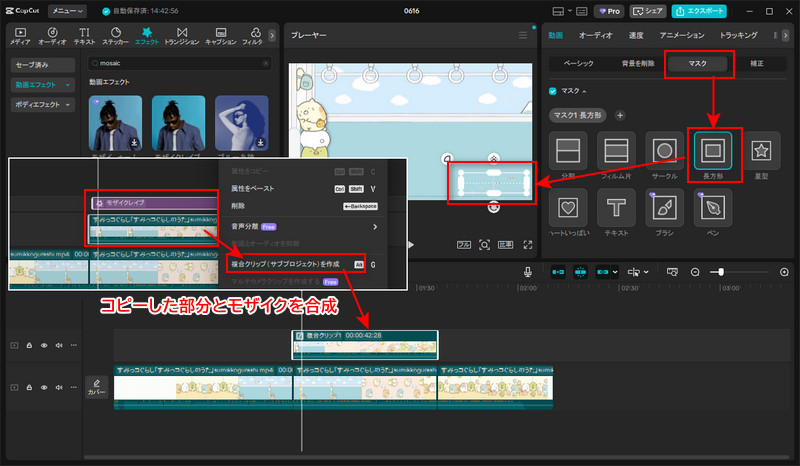Viewport: 800px width, 466px height.
Task: Expand the ボディエフェクト category
Action: (x=43, y=105)
